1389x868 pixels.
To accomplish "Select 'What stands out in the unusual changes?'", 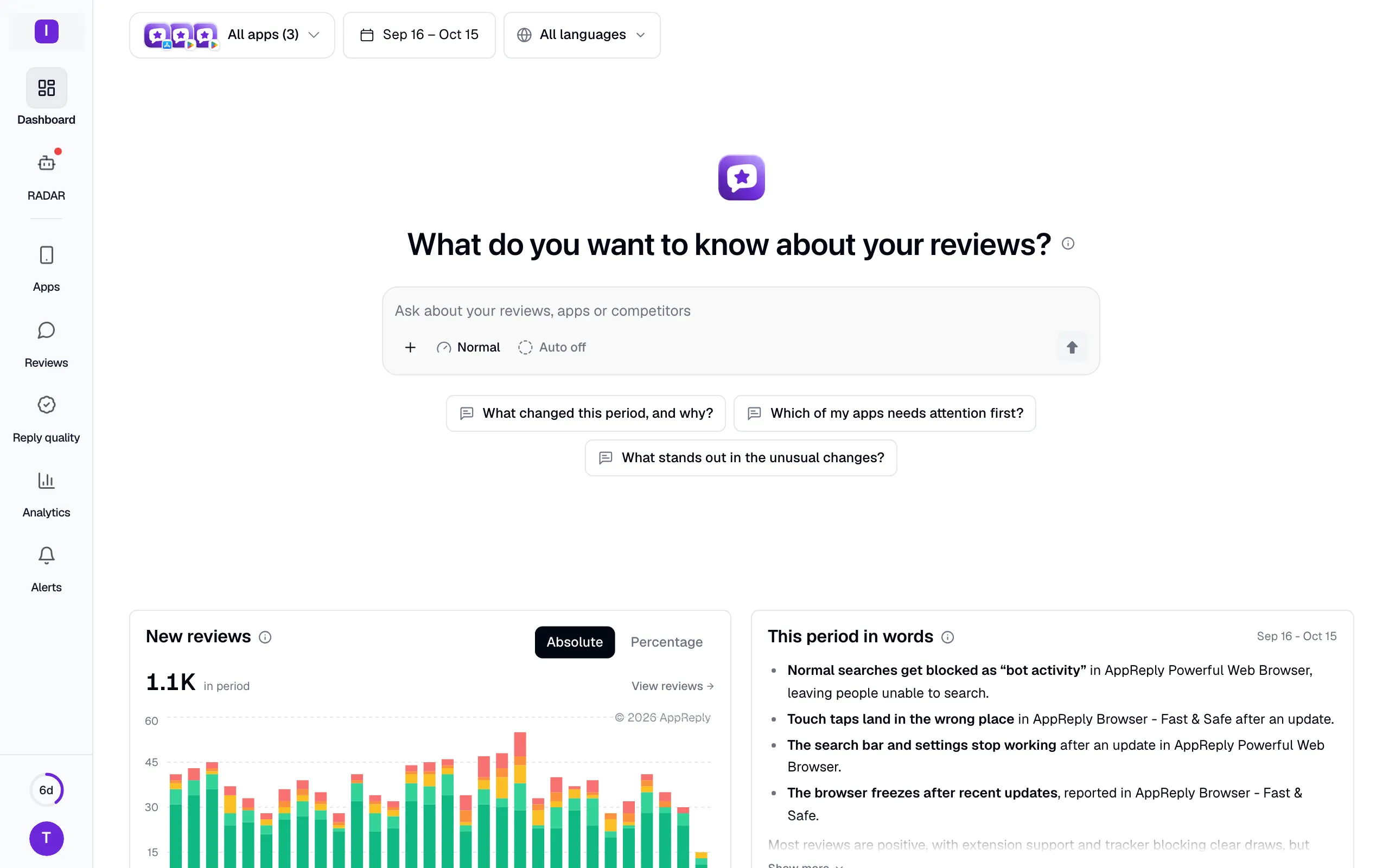I will 741,457.
